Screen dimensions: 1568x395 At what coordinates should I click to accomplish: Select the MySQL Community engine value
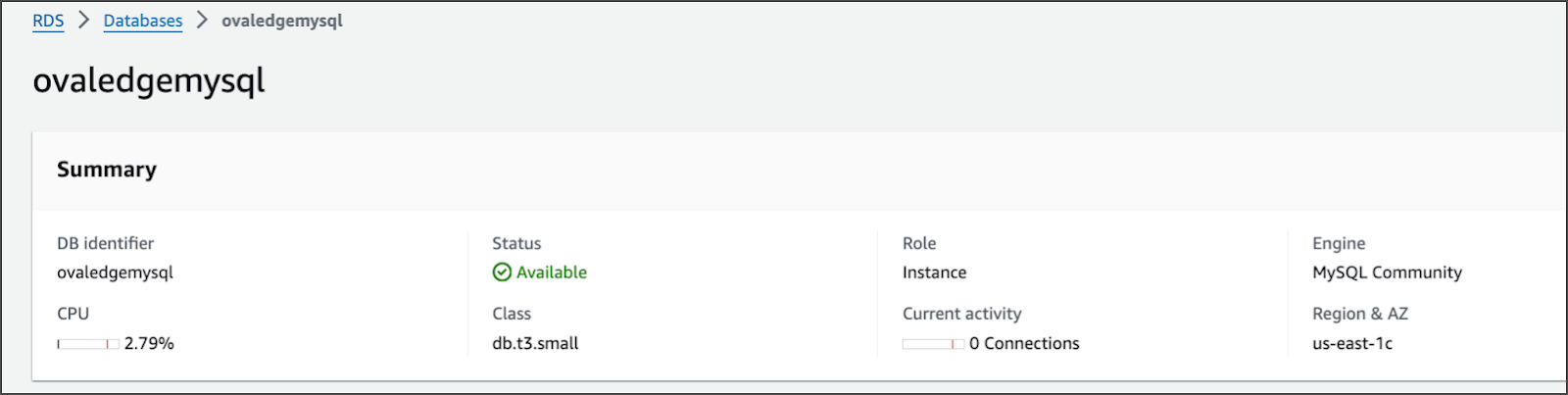(x=1387, y=272)
